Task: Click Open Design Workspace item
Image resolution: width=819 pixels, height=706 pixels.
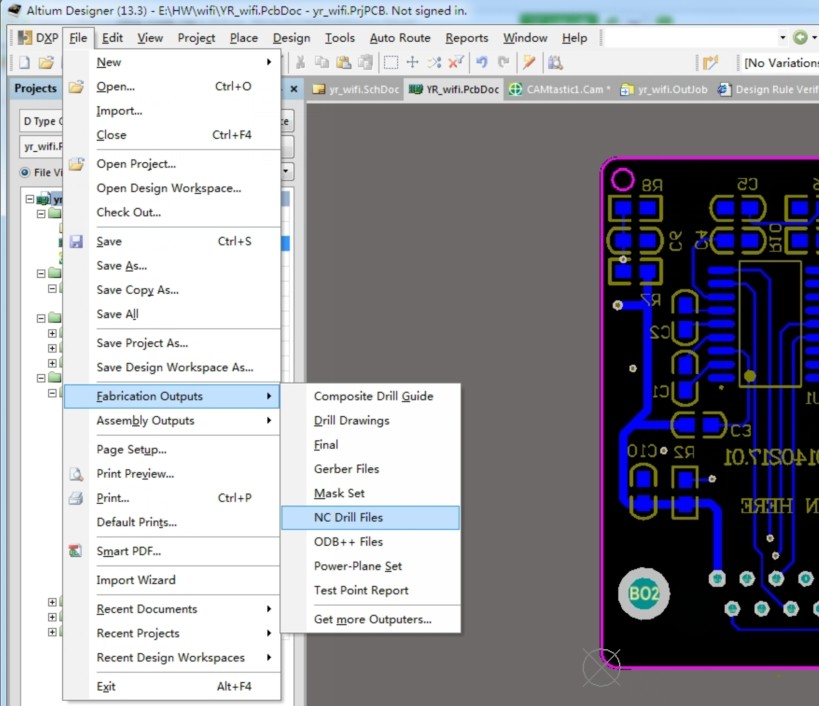Action: (x=171, y=188)
